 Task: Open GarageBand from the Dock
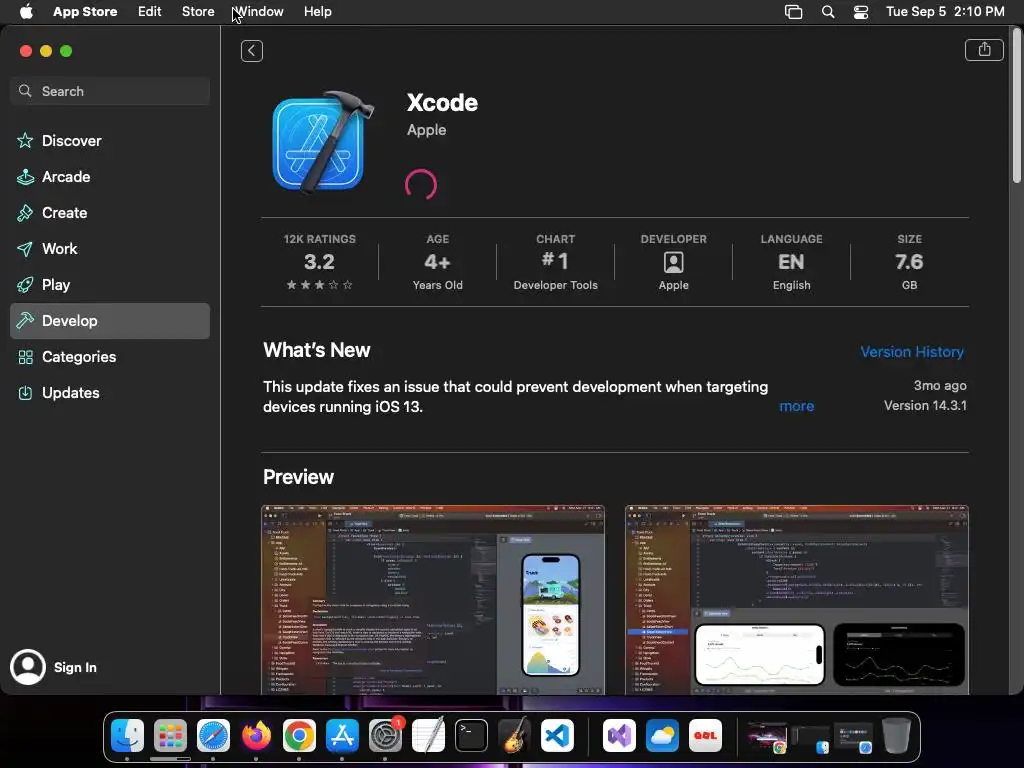click(514, 735)
